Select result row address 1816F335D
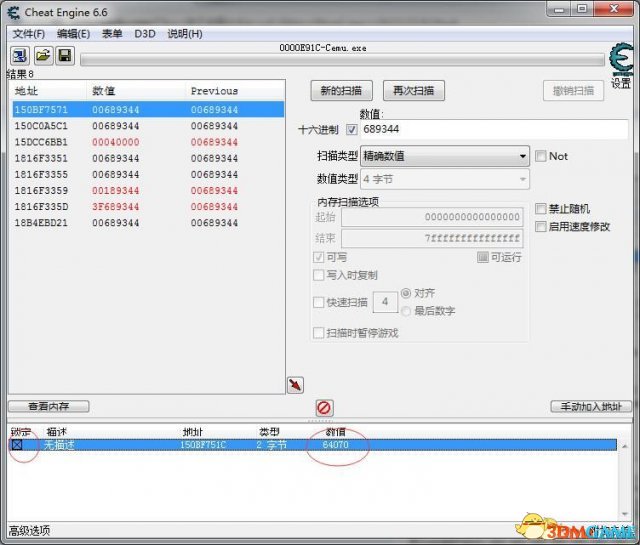This screenshot has width=640, height=545. (x=148, y=207)
